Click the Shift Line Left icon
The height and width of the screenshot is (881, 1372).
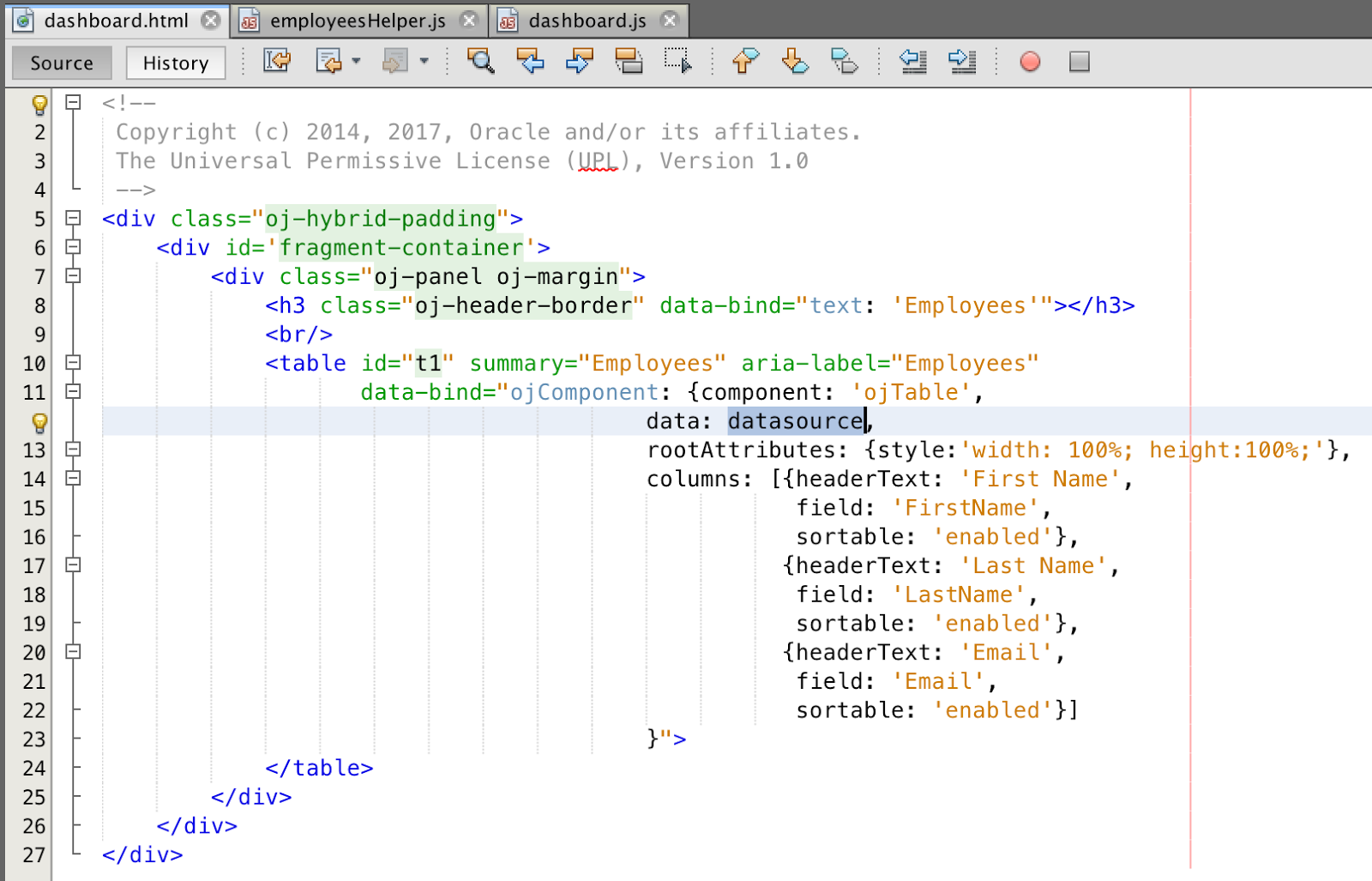912,61
